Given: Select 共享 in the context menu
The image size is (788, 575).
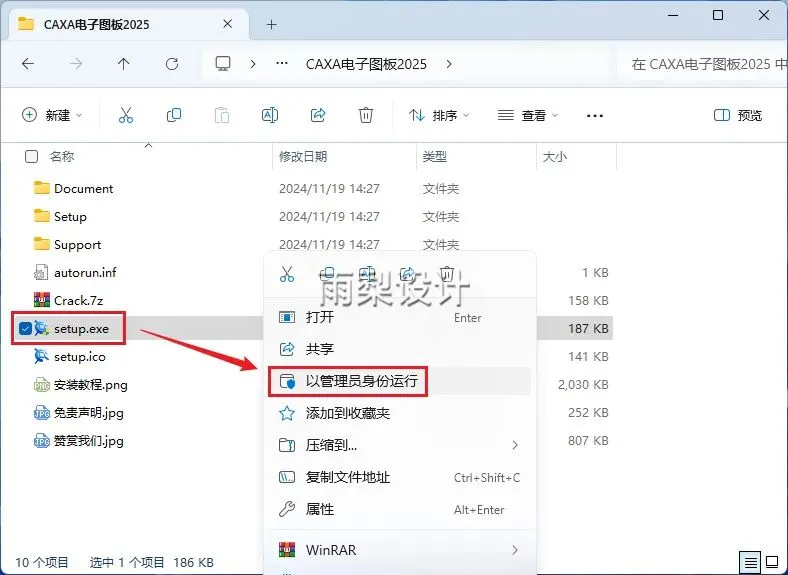Looking at the screenshot, I should [x=400, y=349].
